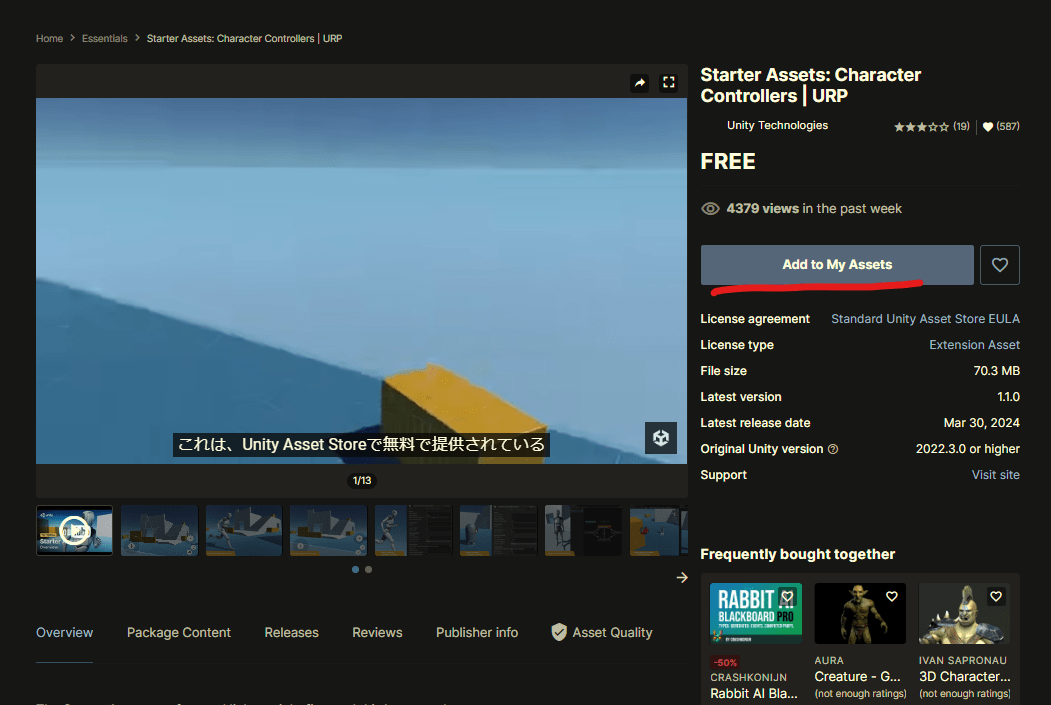Select the second carousel page dot

368,569
